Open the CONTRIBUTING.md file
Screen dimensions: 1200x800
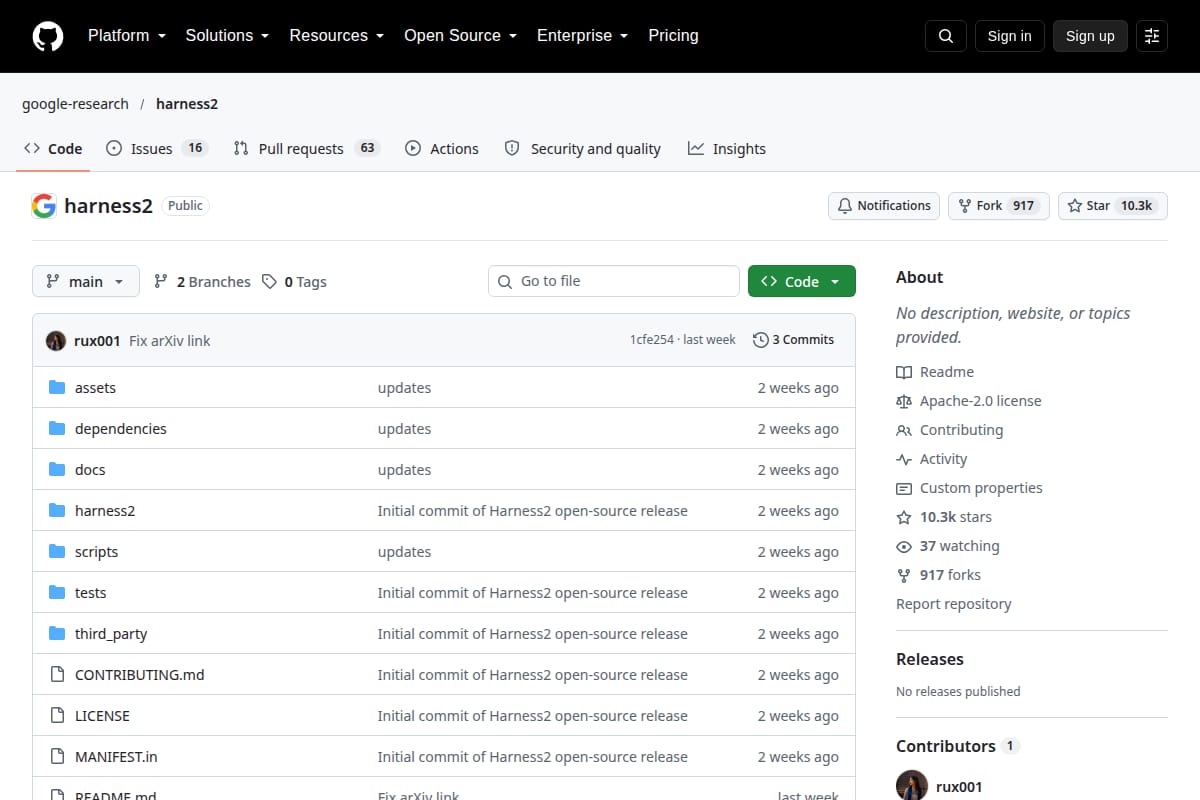coord(140,675)
